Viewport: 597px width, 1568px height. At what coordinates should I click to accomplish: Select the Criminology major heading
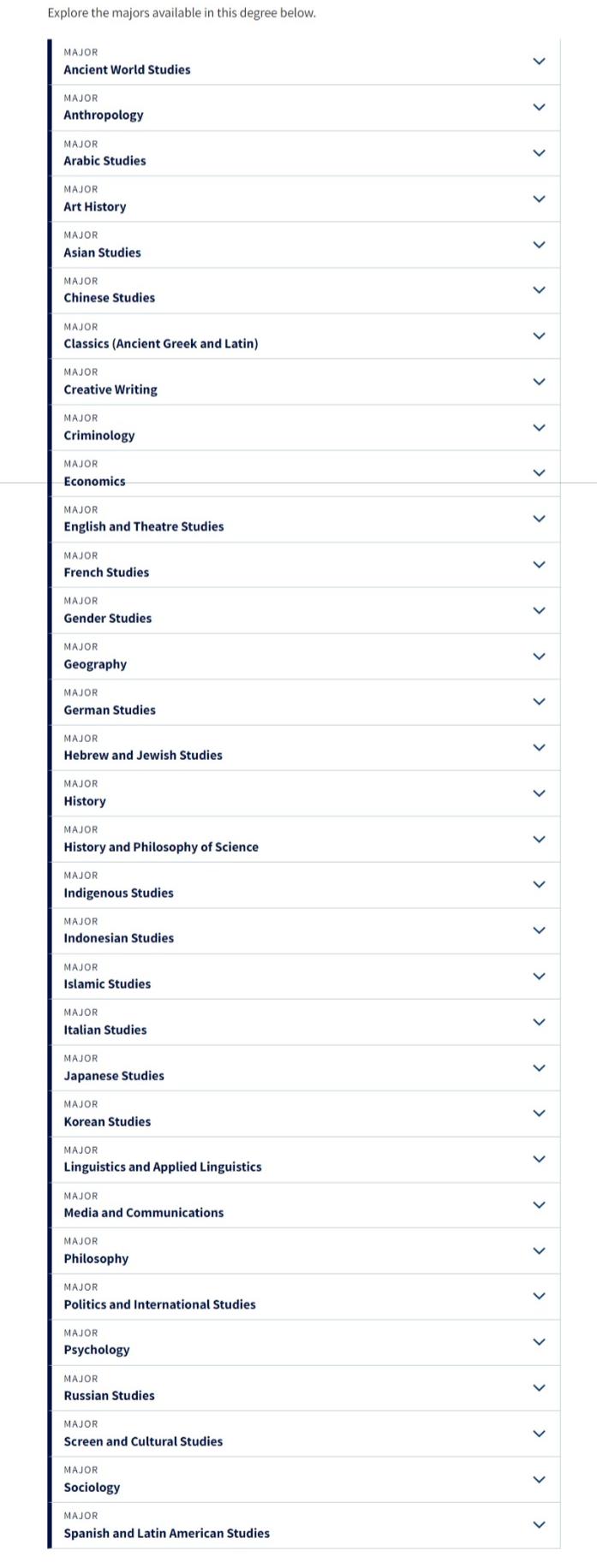pos(99,435)
